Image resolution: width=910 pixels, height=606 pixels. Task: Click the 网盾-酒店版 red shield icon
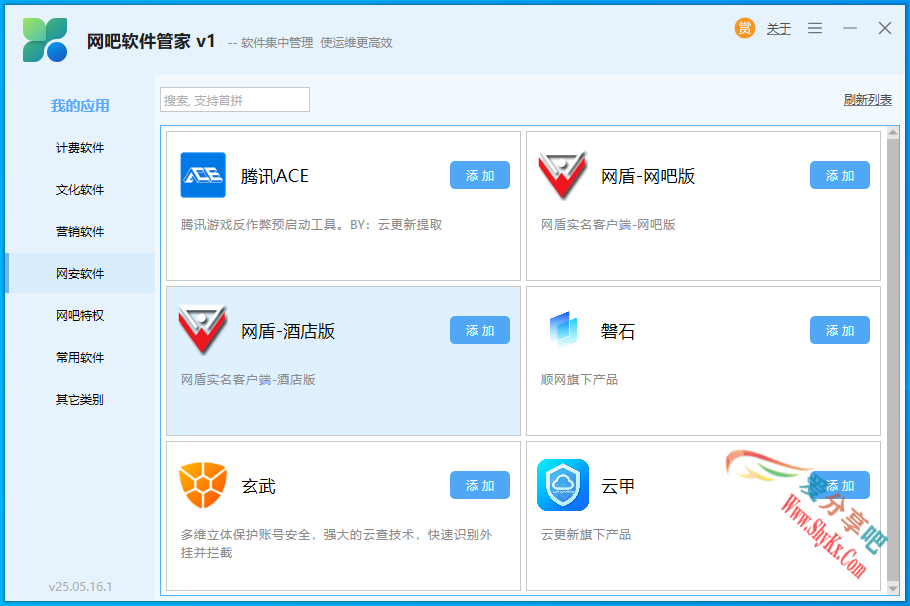[x=202, y=330]
